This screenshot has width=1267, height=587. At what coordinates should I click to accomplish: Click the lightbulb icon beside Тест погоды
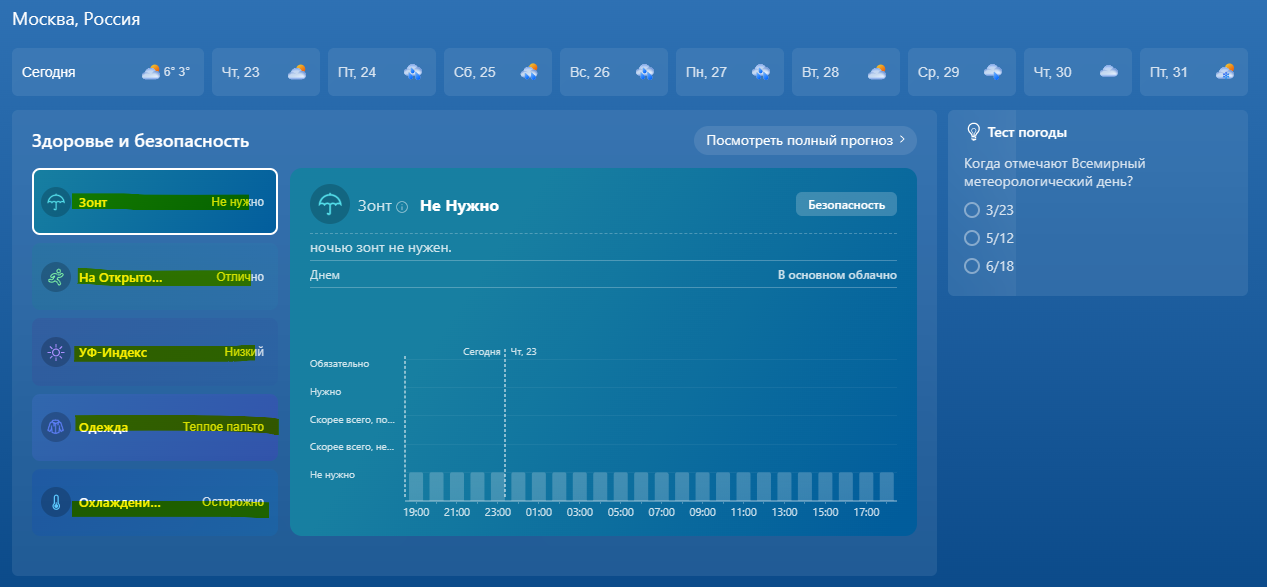click(x=973, y=132)
